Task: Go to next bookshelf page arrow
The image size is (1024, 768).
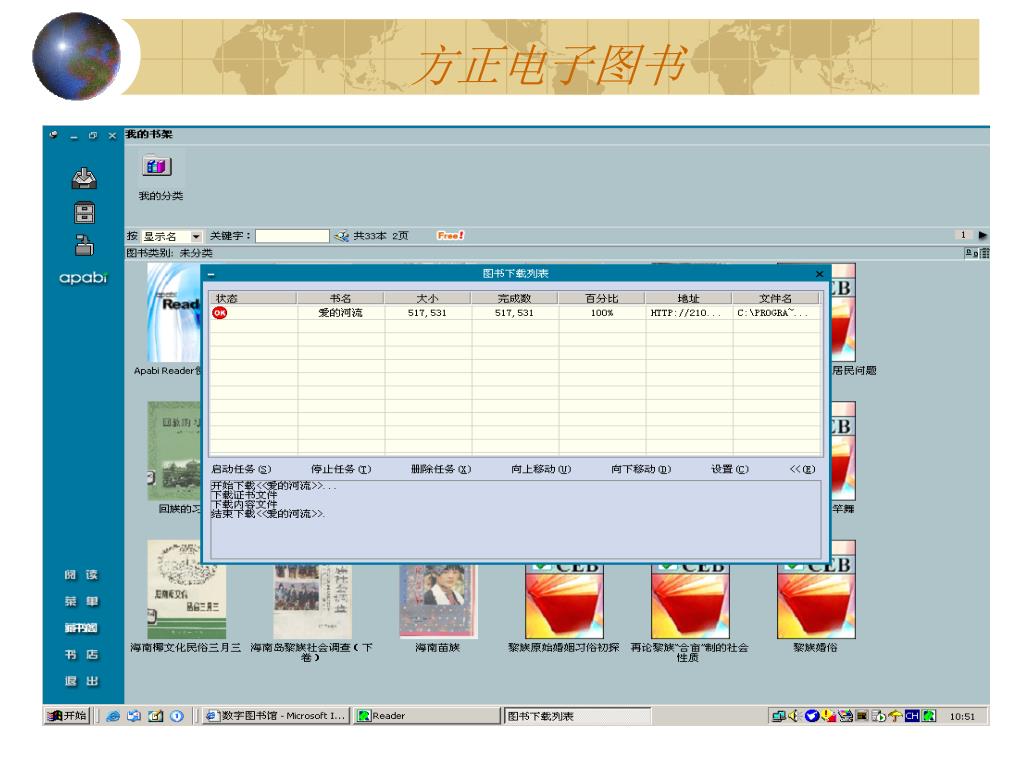Action: (x=983, y=235)
